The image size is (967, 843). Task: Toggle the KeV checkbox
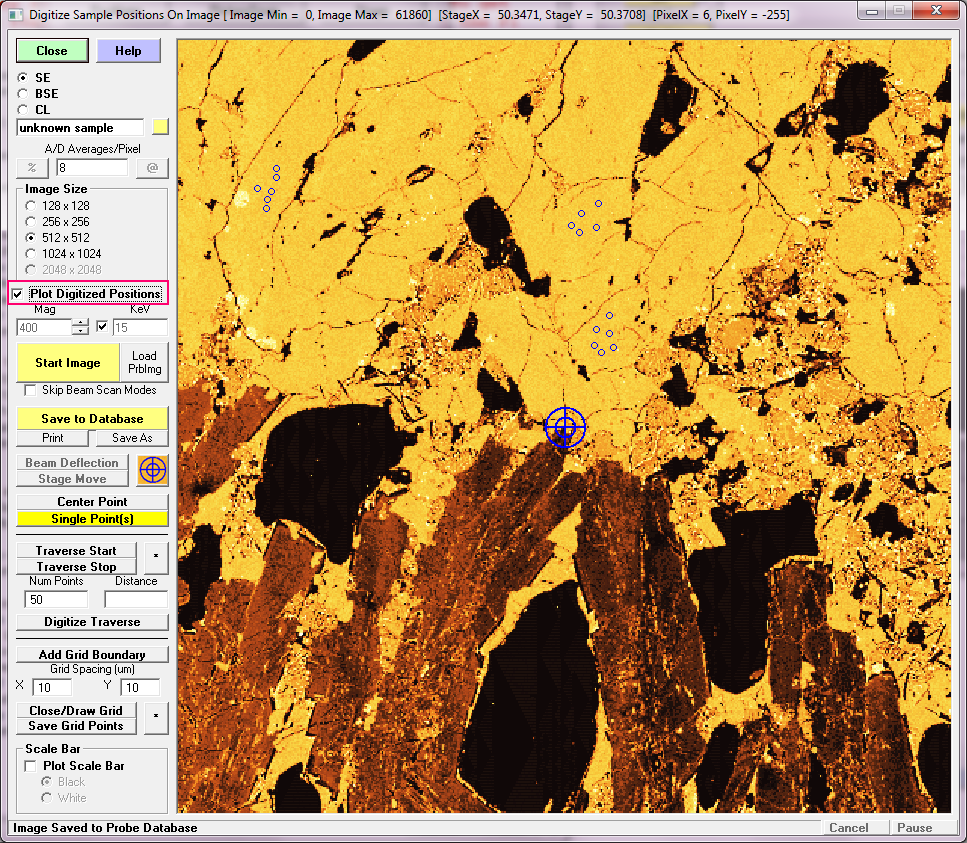[102, 327]
